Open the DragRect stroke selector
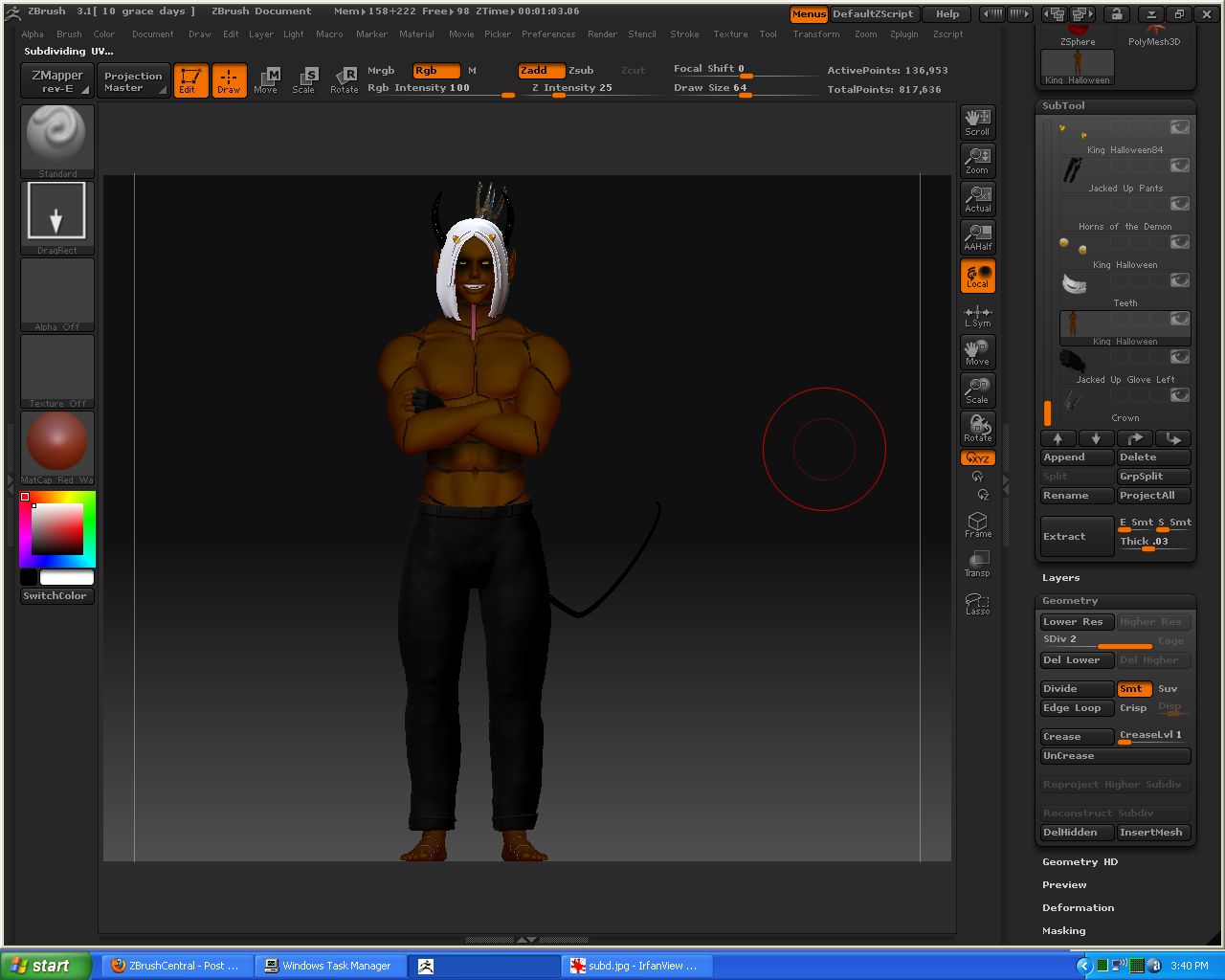The height and width of the screenshot is (980, 1225). [x=56, y=211]
